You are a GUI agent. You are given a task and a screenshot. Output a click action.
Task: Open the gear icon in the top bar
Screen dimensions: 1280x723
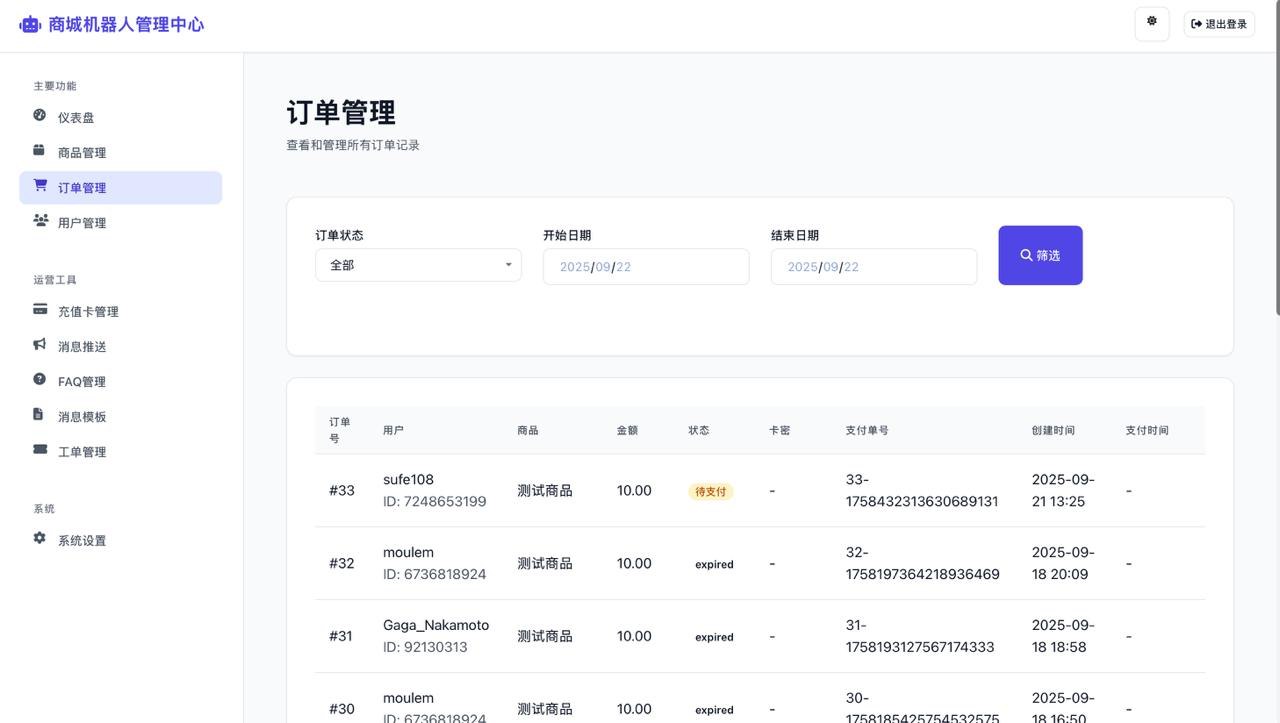(x=1151, y=23)
